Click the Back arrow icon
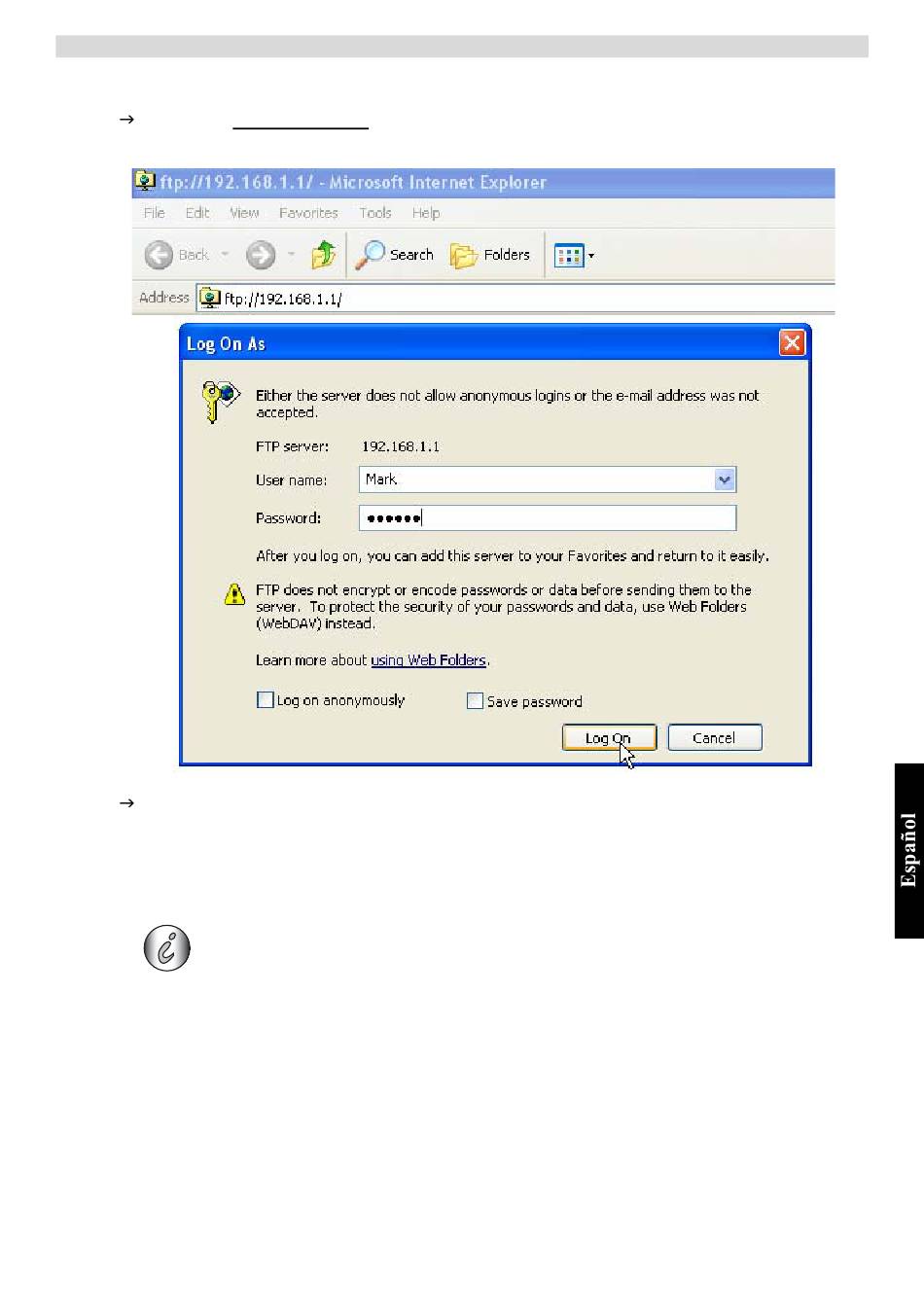 pos(159,255)
